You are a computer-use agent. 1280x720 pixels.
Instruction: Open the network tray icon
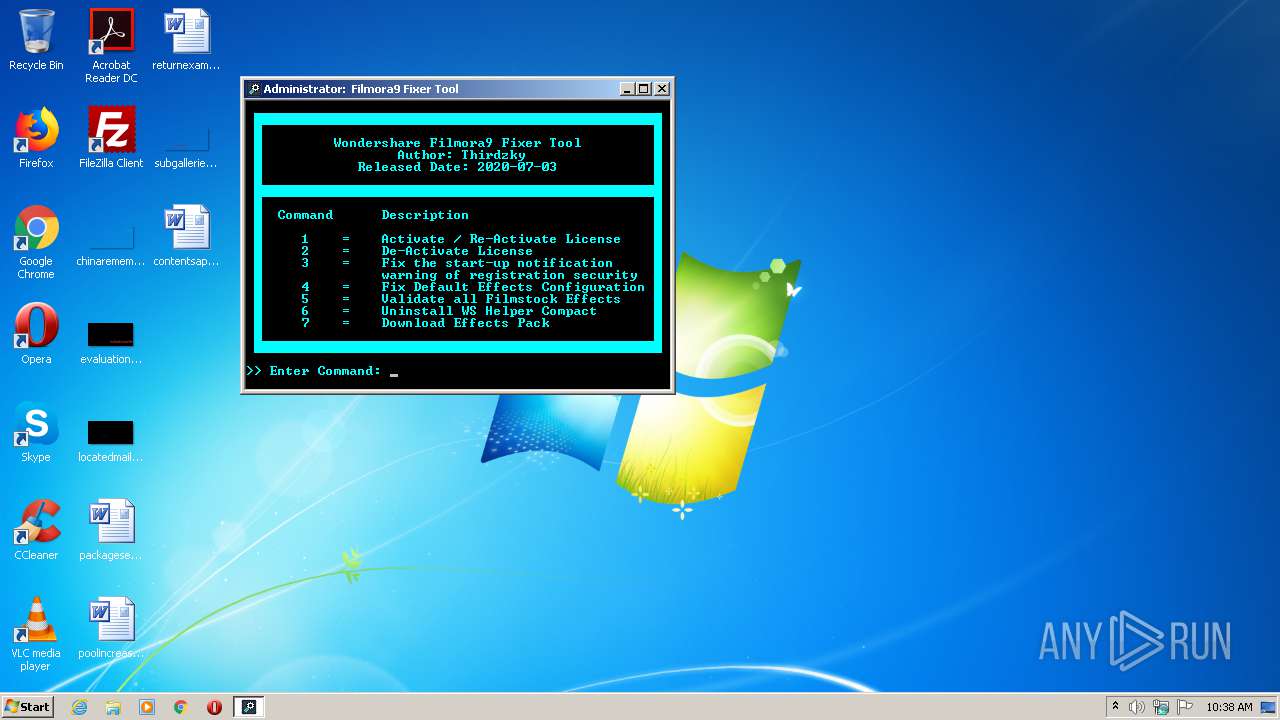tap(1161, 707)
